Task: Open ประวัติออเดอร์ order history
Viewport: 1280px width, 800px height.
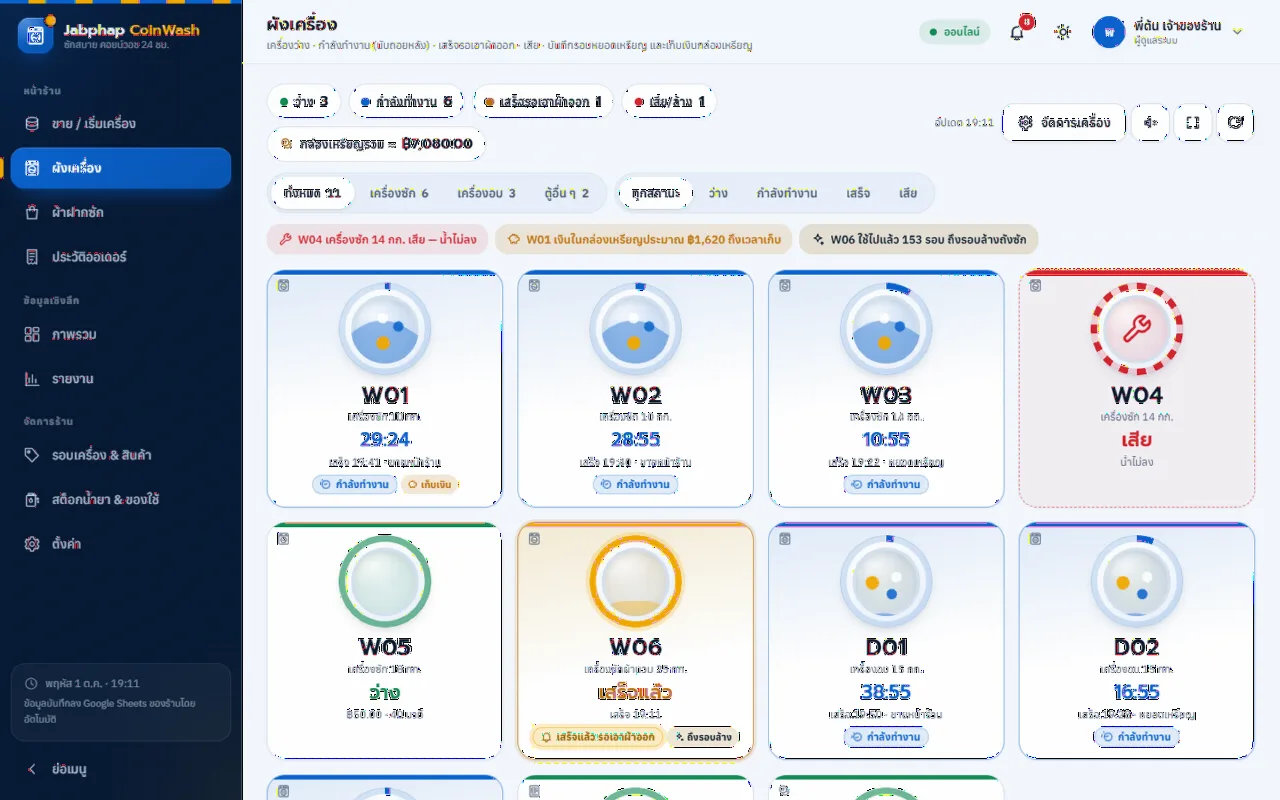Action: 121,257
